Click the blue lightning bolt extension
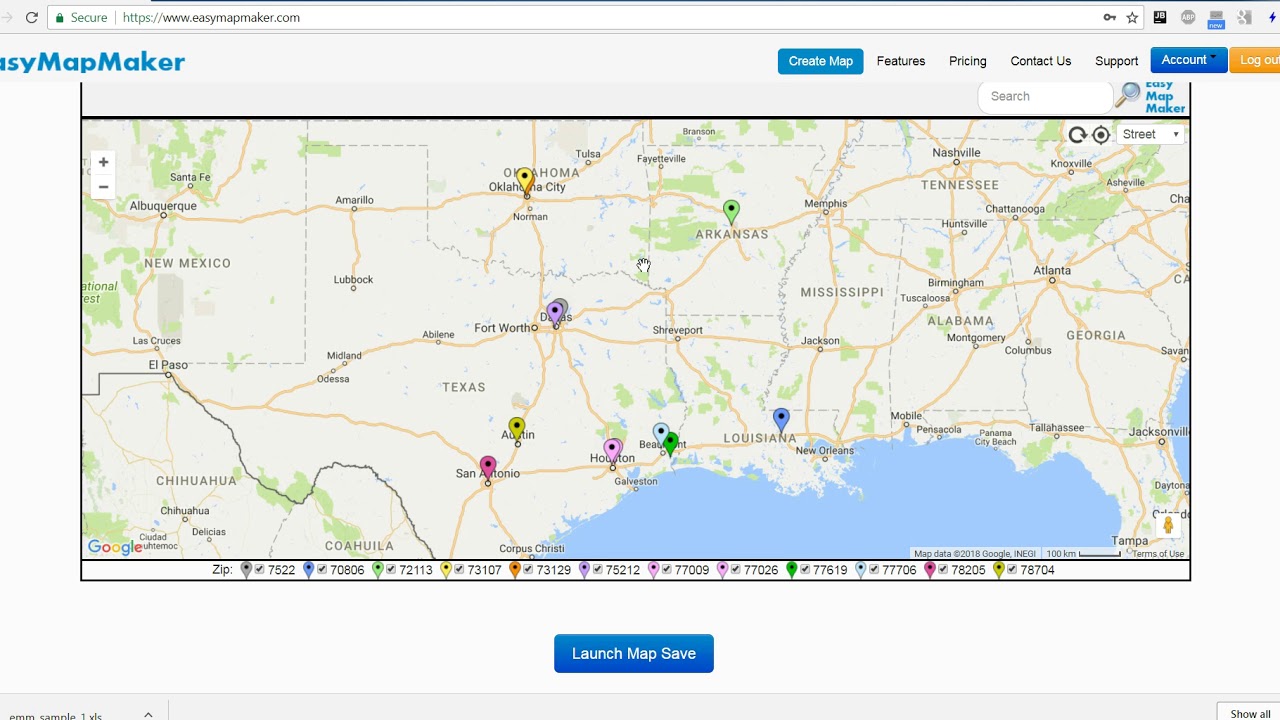Image resolution: width=1280 pixels, height=720 pixels. point(1273,17)
